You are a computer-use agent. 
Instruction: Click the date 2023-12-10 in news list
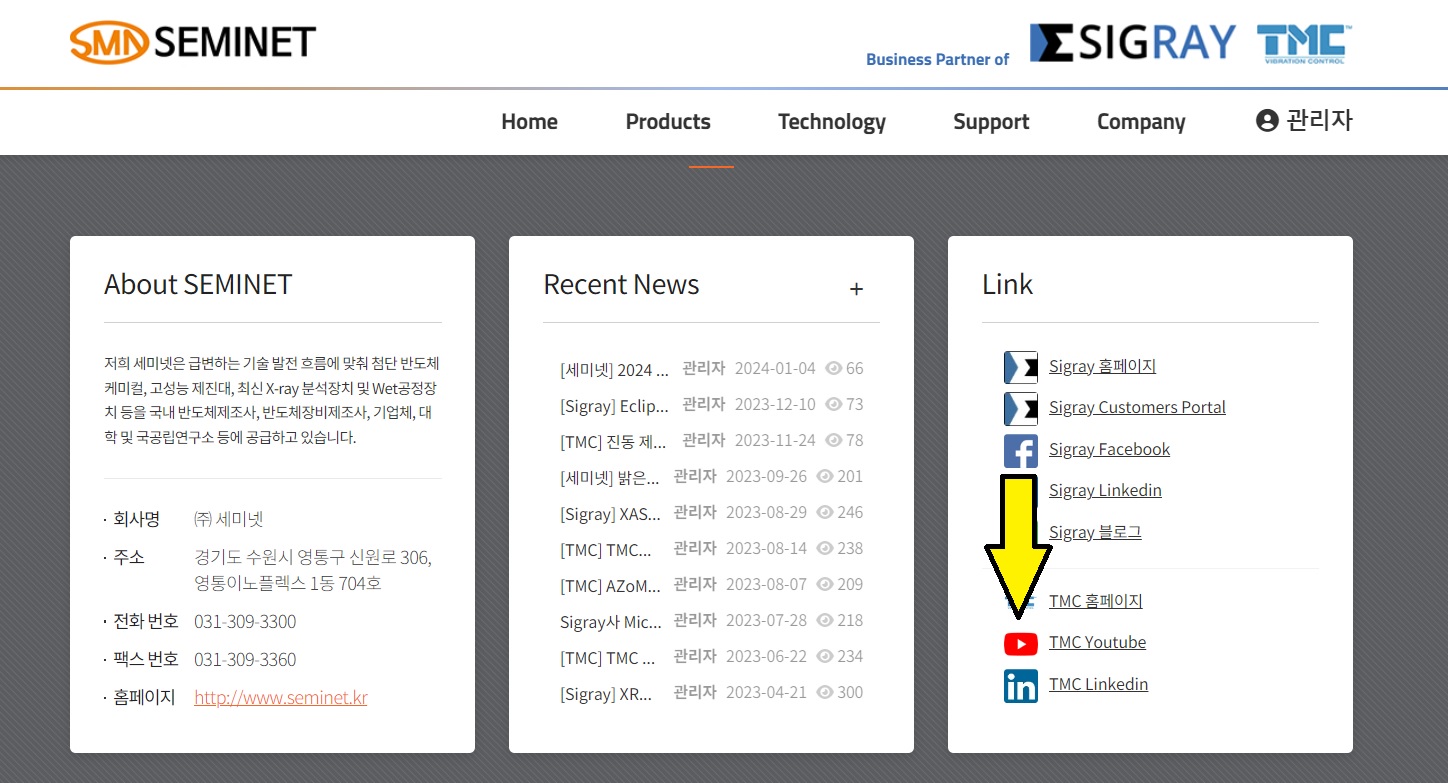point(775,404)
